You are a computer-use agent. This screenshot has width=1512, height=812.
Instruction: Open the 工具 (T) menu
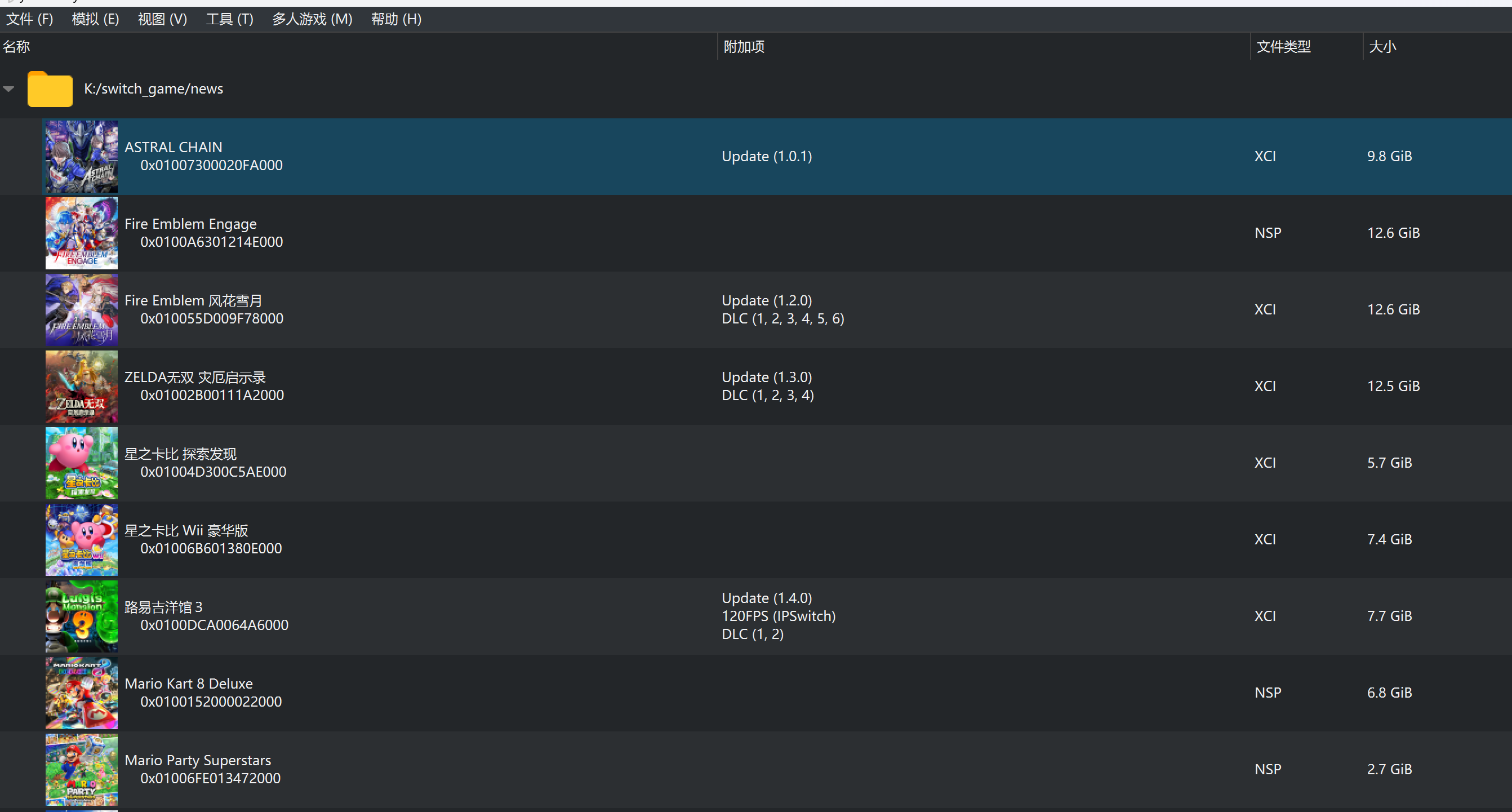[229, 19]
